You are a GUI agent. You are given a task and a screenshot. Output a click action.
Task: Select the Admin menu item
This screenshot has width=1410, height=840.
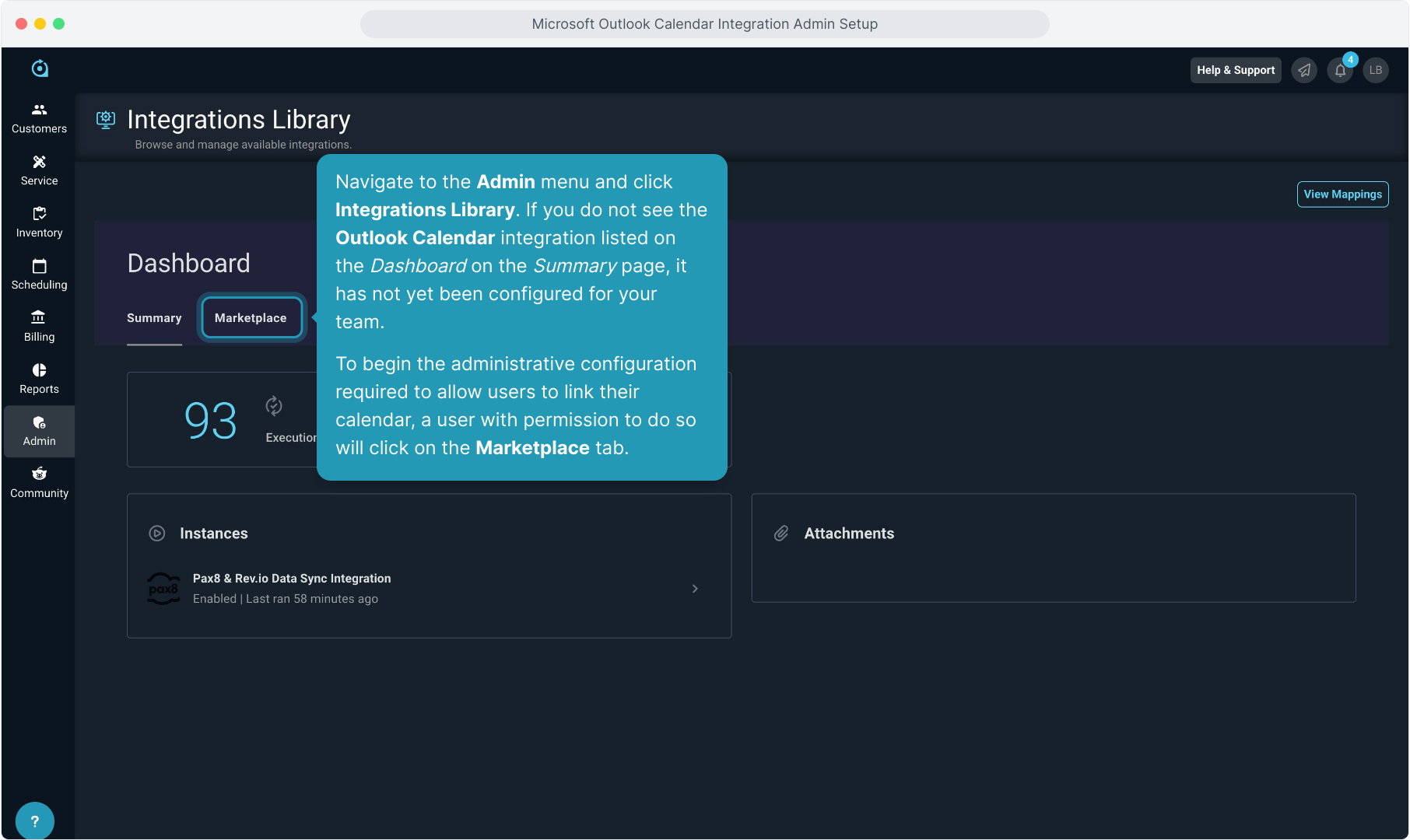point(39,431)
